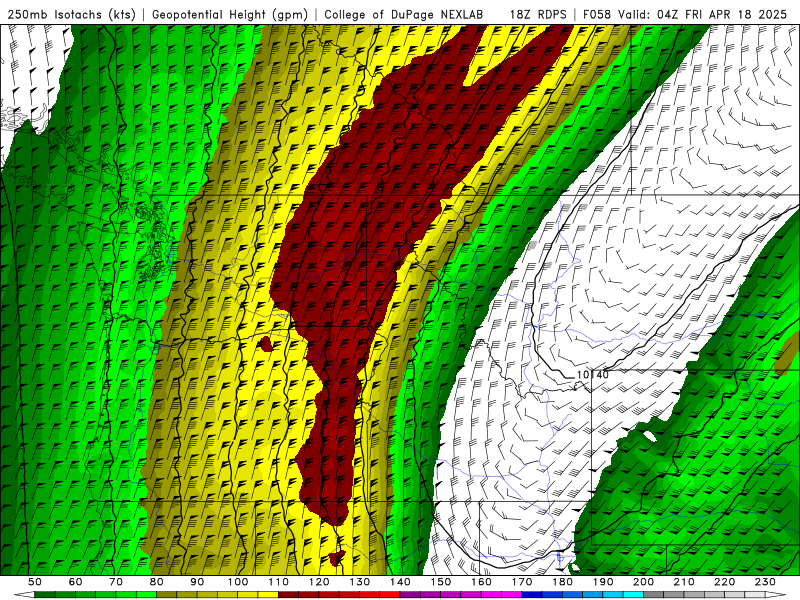This screenshot has height=600, width=800.
Task: Click the 220 value on the legend
Action: [724, 582]
